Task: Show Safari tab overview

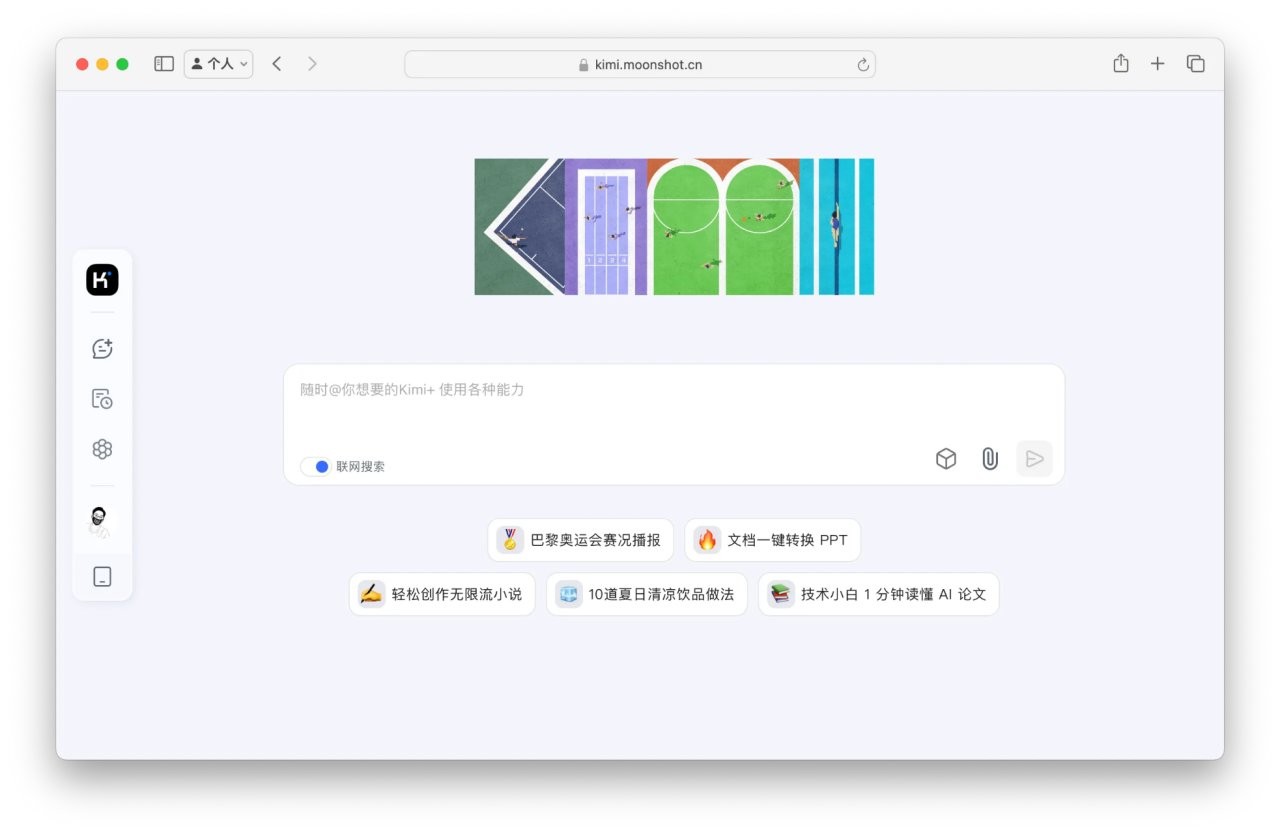Action: click(x=1195, y=64)
